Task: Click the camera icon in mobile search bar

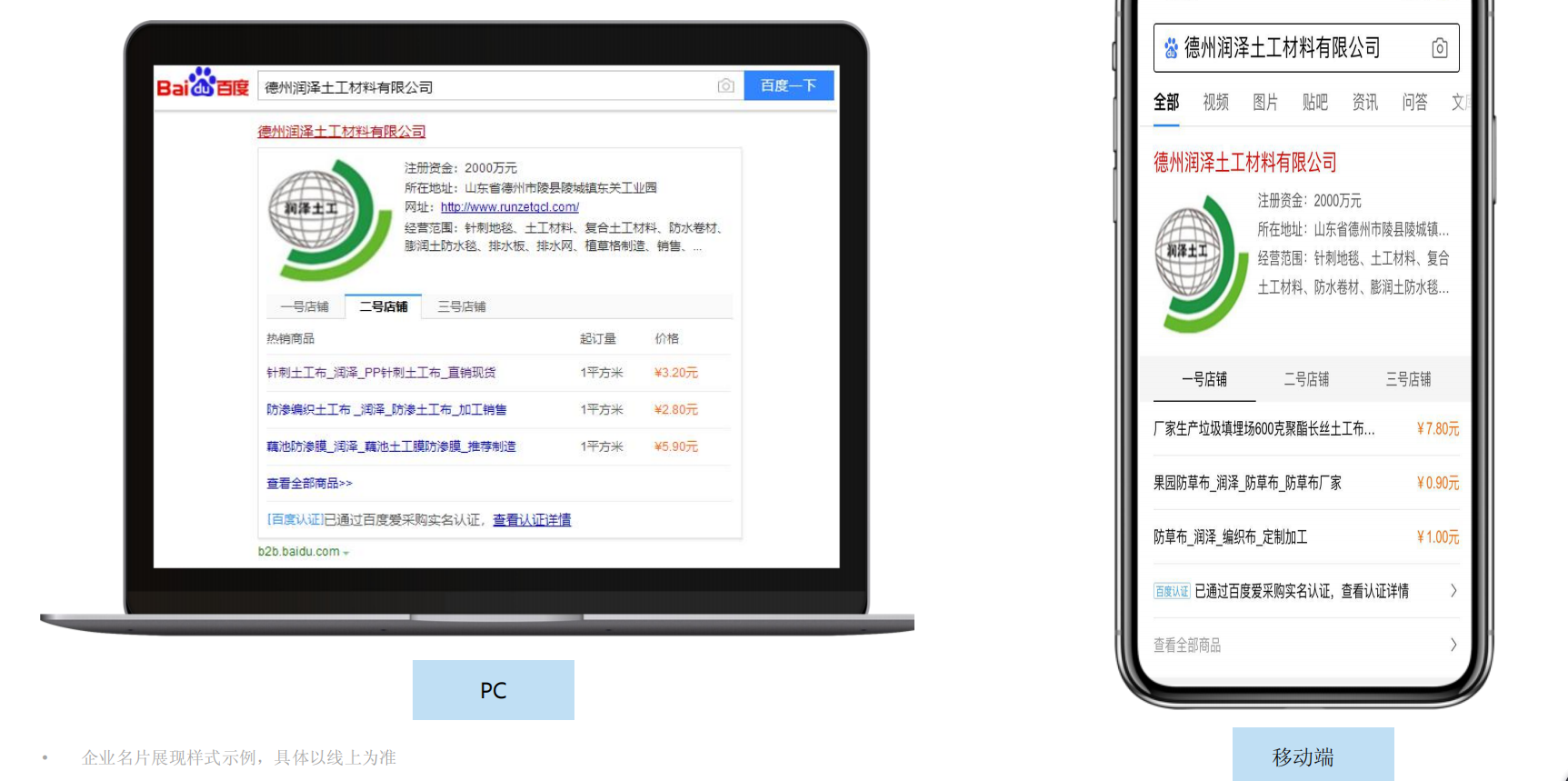Action: (1440, 48)
